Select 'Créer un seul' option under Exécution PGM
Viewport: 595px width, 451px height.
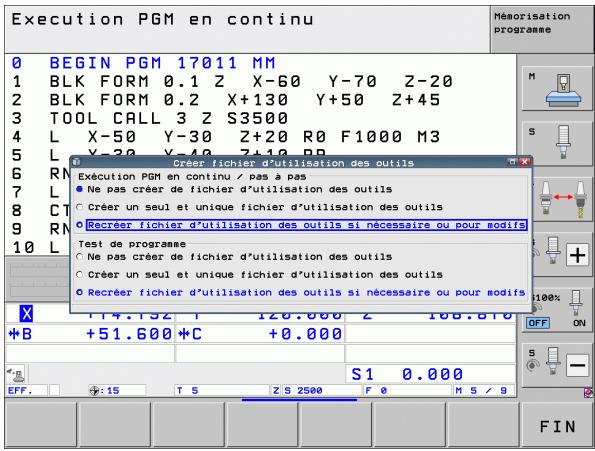(260, 207)
